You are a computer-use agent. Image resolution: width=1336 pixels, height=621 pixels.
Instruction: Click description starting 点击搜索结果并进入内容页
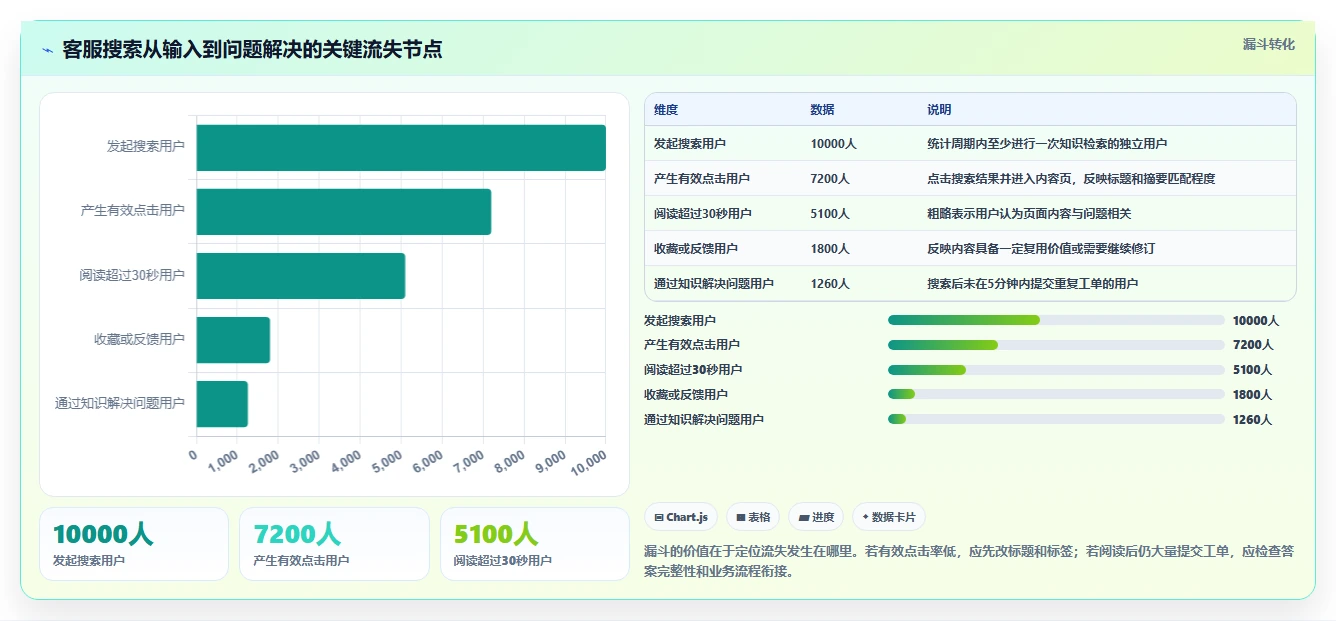1071,179
